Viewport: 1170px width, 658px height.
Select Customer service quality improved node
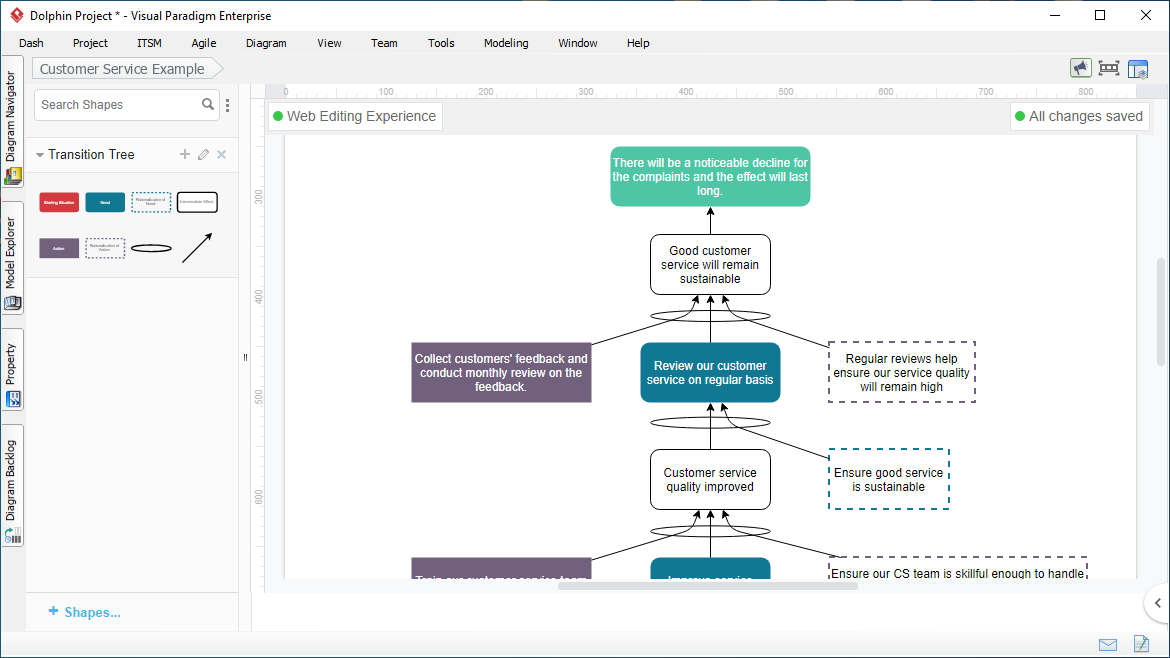coord(710,480)
